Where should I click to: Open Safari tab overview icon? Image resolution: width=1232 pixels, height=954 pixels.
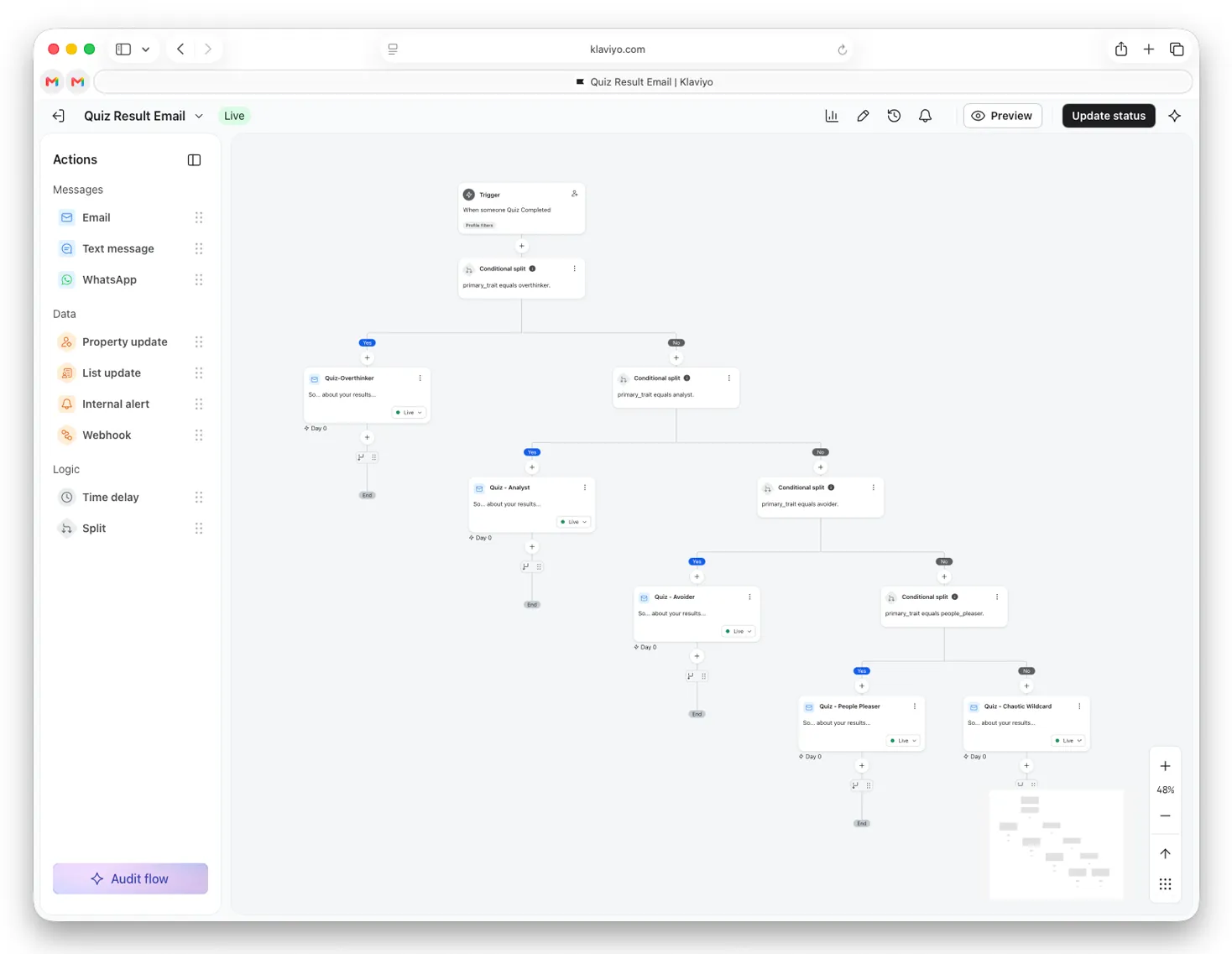pyautogui.click(x=1177, y=49)
